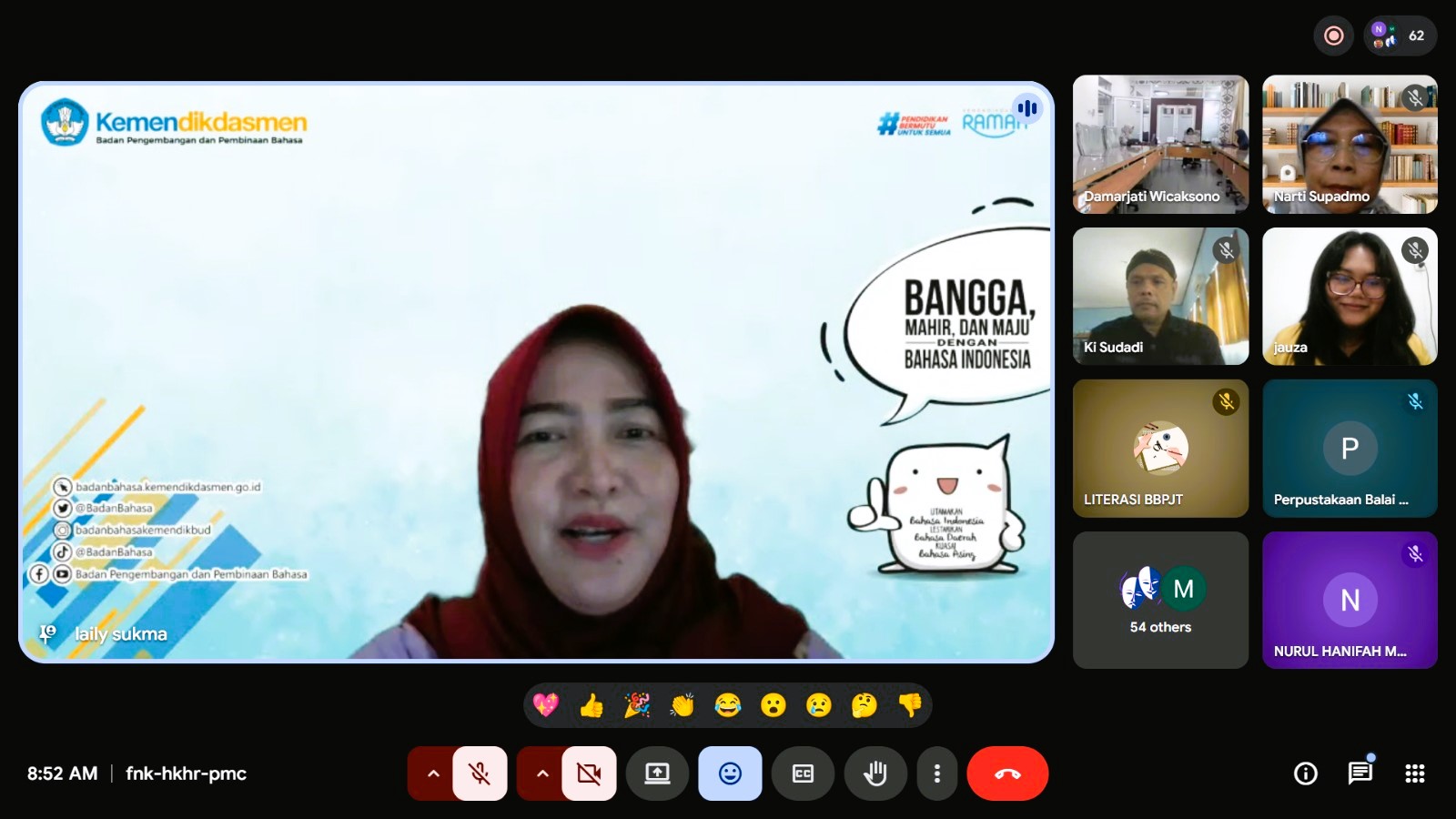Send the thumbs up reaction
This screenshot has width=1456, height=819.
(x=591, y=705)
